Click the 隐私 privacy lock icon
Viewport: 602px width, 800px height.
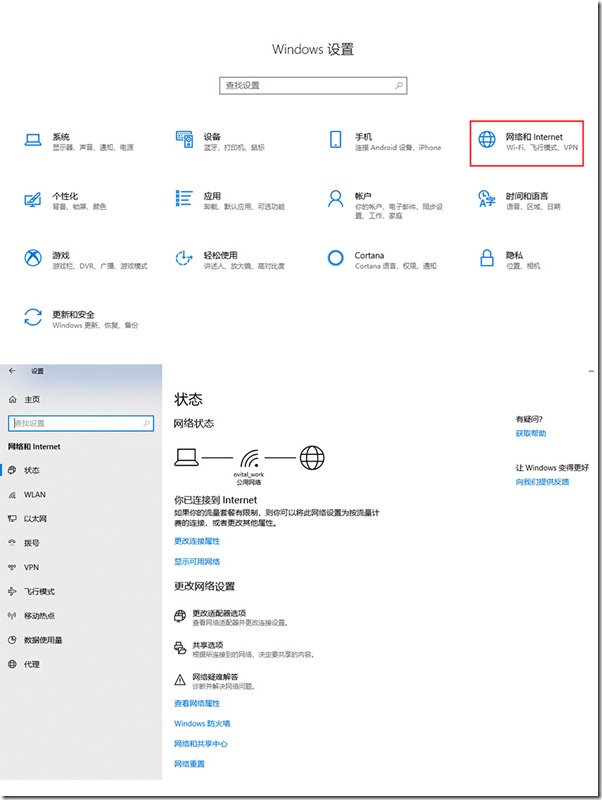pos(487,259)
